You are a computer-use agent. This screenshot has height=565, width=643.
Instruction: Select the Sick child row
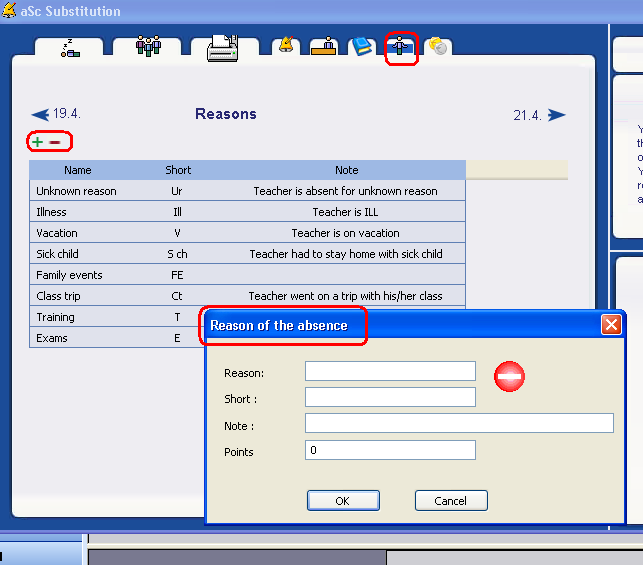pyautogui.click(x=247, y=254)
